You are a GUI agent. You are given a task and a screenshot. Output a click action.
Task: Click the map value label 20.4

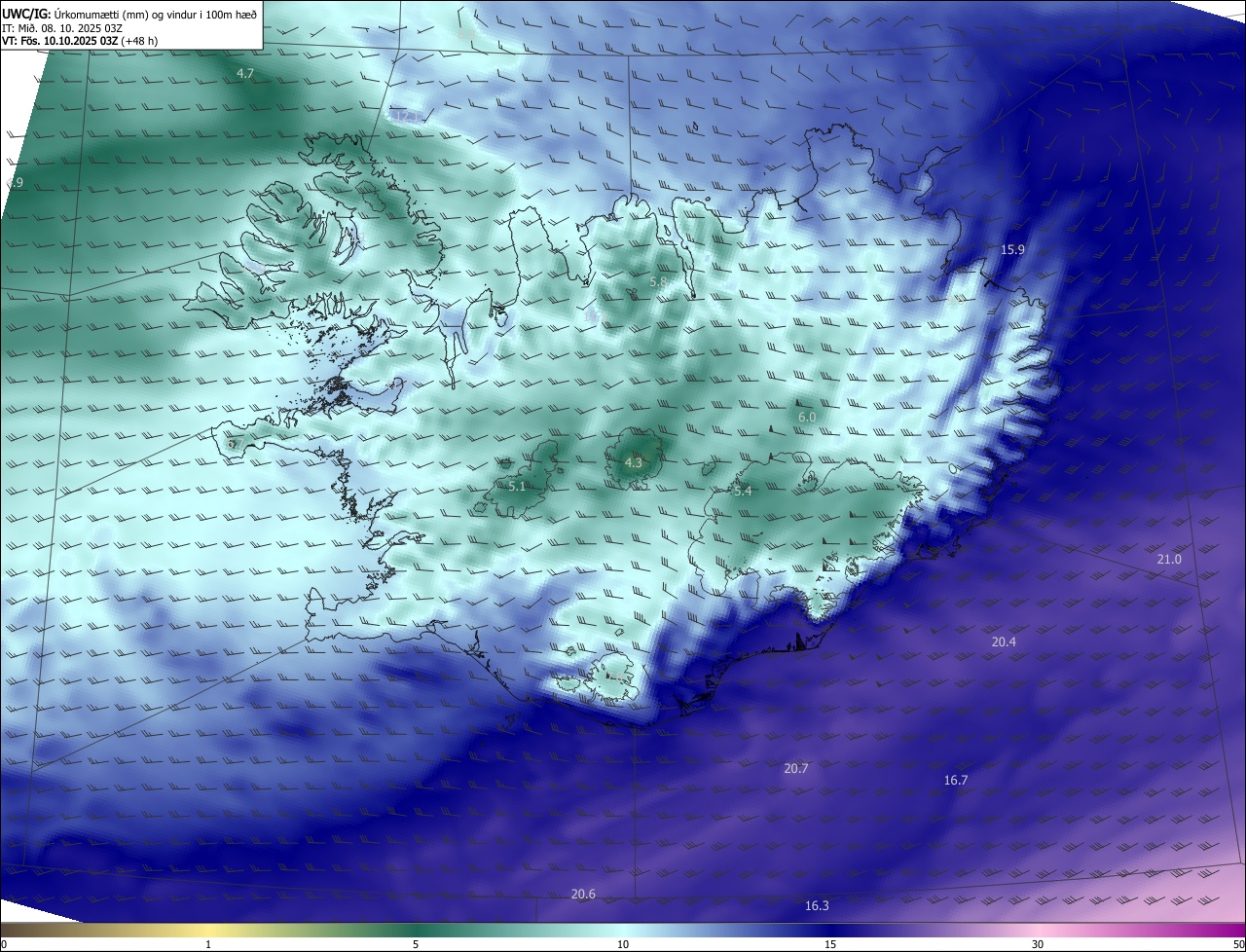[1004, 641]
